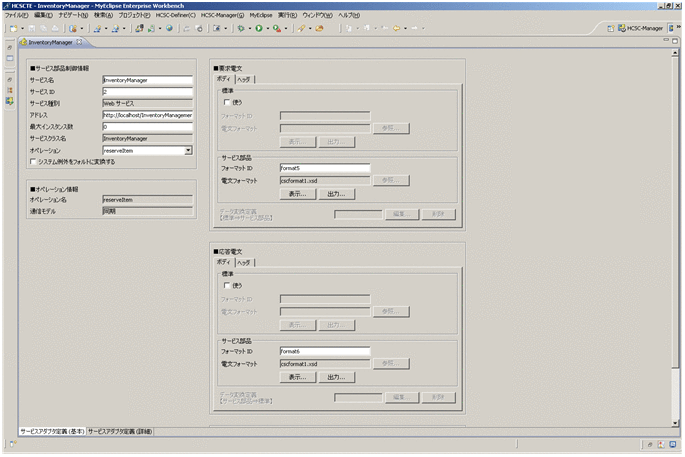
Task: Click the bottom icon in left sidebar
Action: [x=10, y=100]
